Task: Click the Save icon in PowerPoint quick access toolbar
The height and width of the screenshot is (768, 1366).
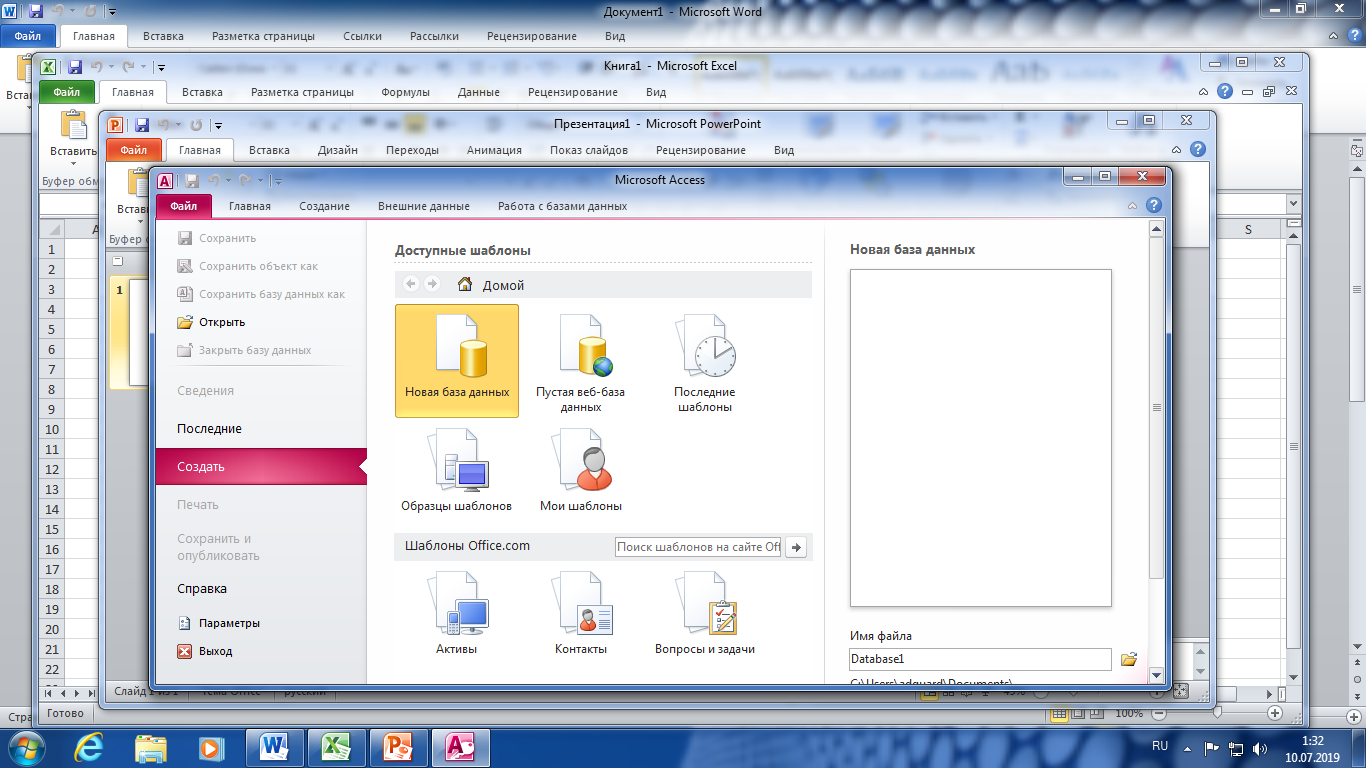Action: 142,125
